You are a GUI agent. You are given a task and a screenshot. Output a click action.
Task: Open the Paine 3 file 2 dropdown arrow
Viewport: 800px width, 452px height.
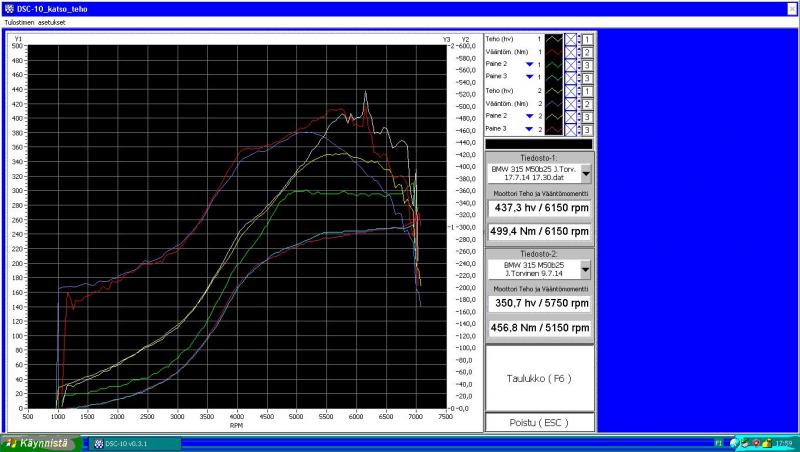click(532, 129)
